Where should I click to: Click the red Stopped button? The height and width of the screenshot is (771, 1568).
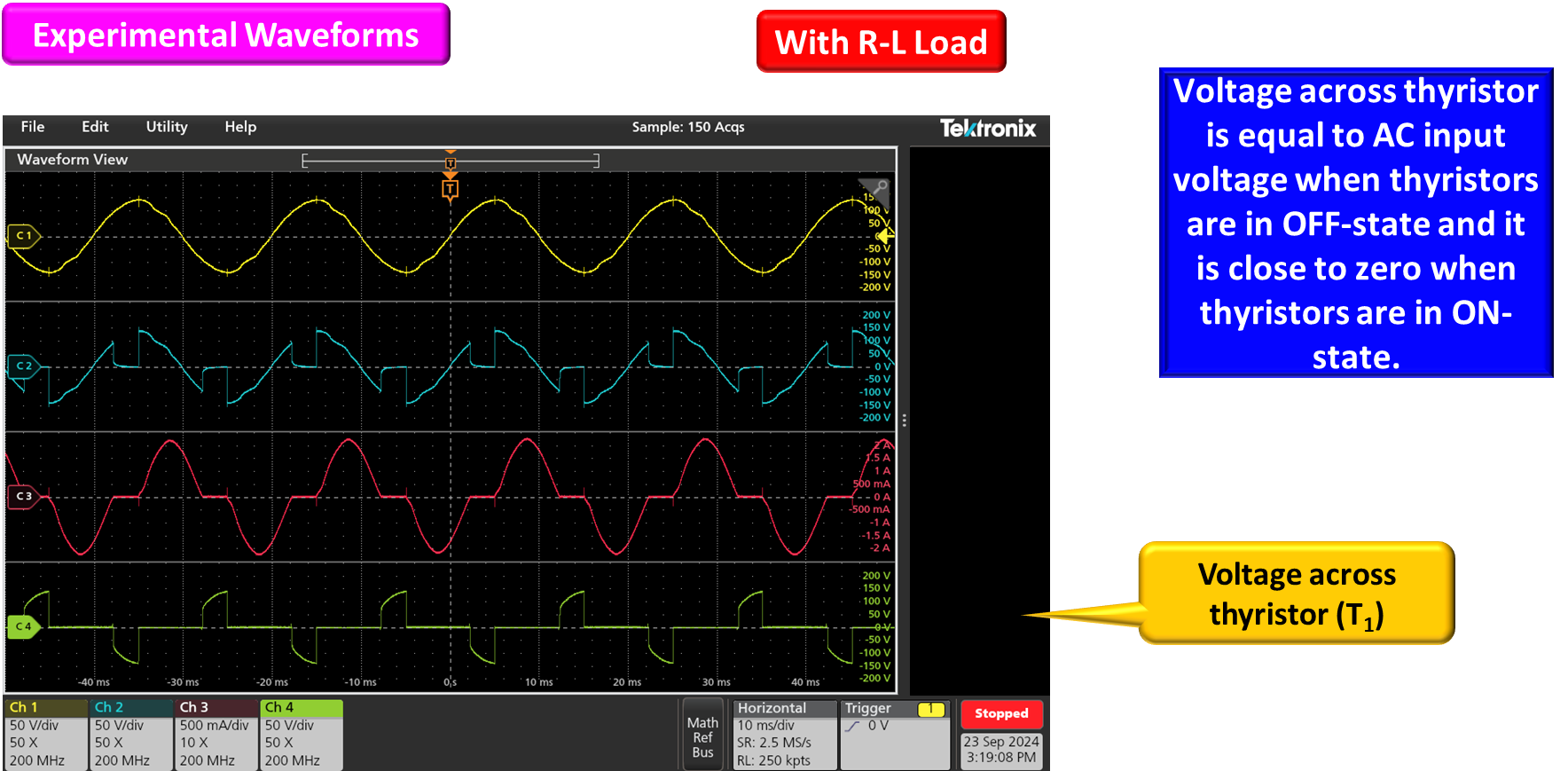pos(1001,713)
